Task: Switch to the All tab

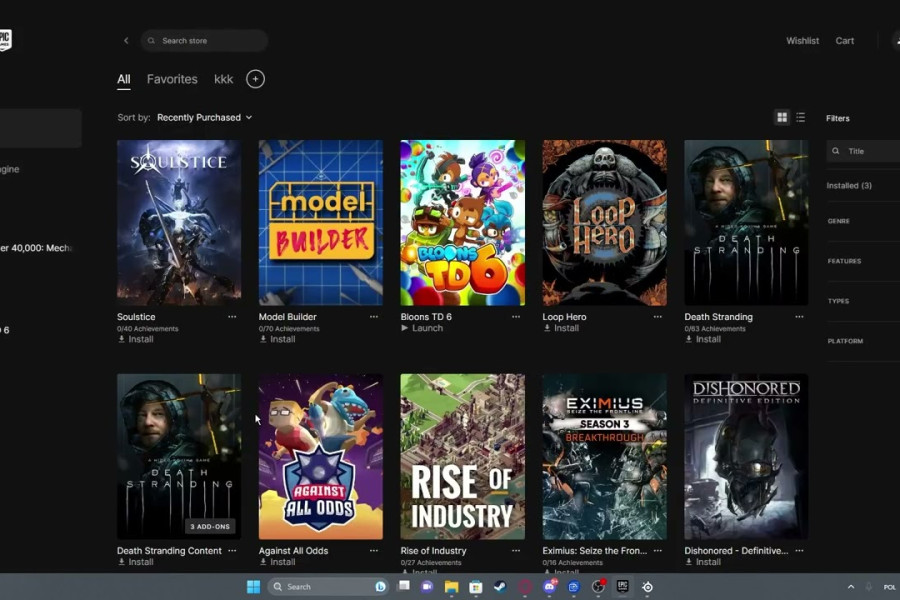Action: [x=123, y=79]
